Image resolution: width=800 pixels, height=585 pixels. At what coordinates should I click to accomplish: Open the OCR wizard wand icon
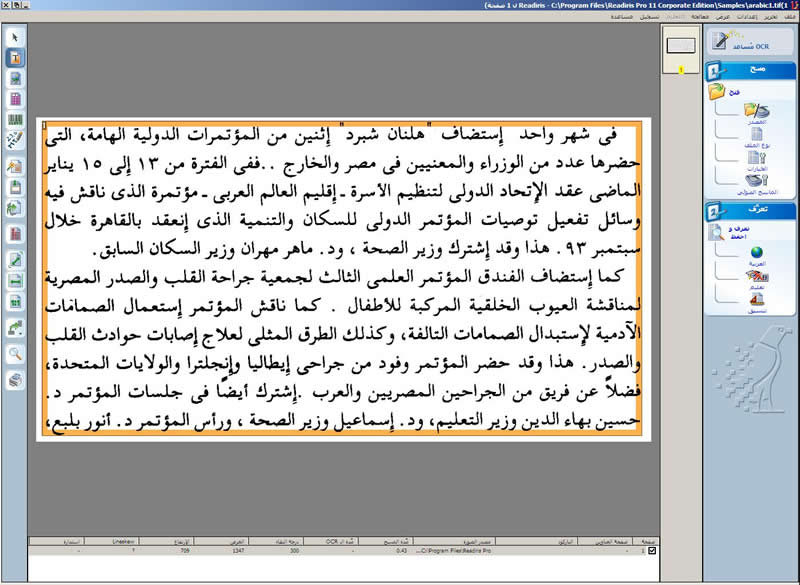(x=721, y=42)
